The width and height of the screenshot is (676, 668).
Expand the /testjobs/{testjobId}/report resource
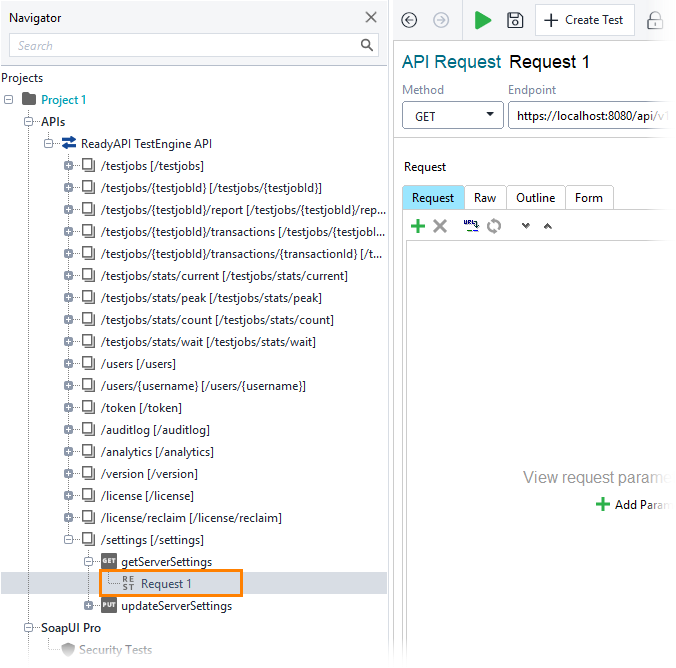[x=68, y=210]
